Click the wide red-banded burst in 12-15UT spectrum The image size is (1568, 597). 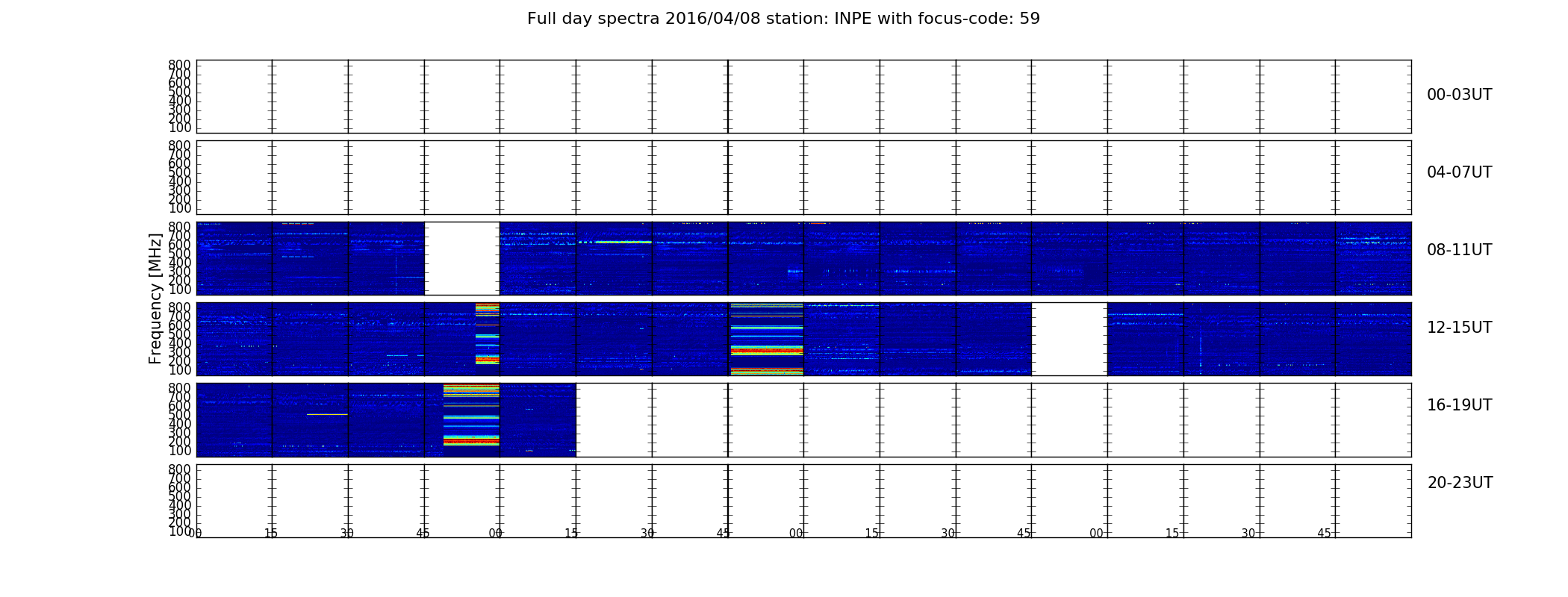pyautogui.click(x=767, y=339)
